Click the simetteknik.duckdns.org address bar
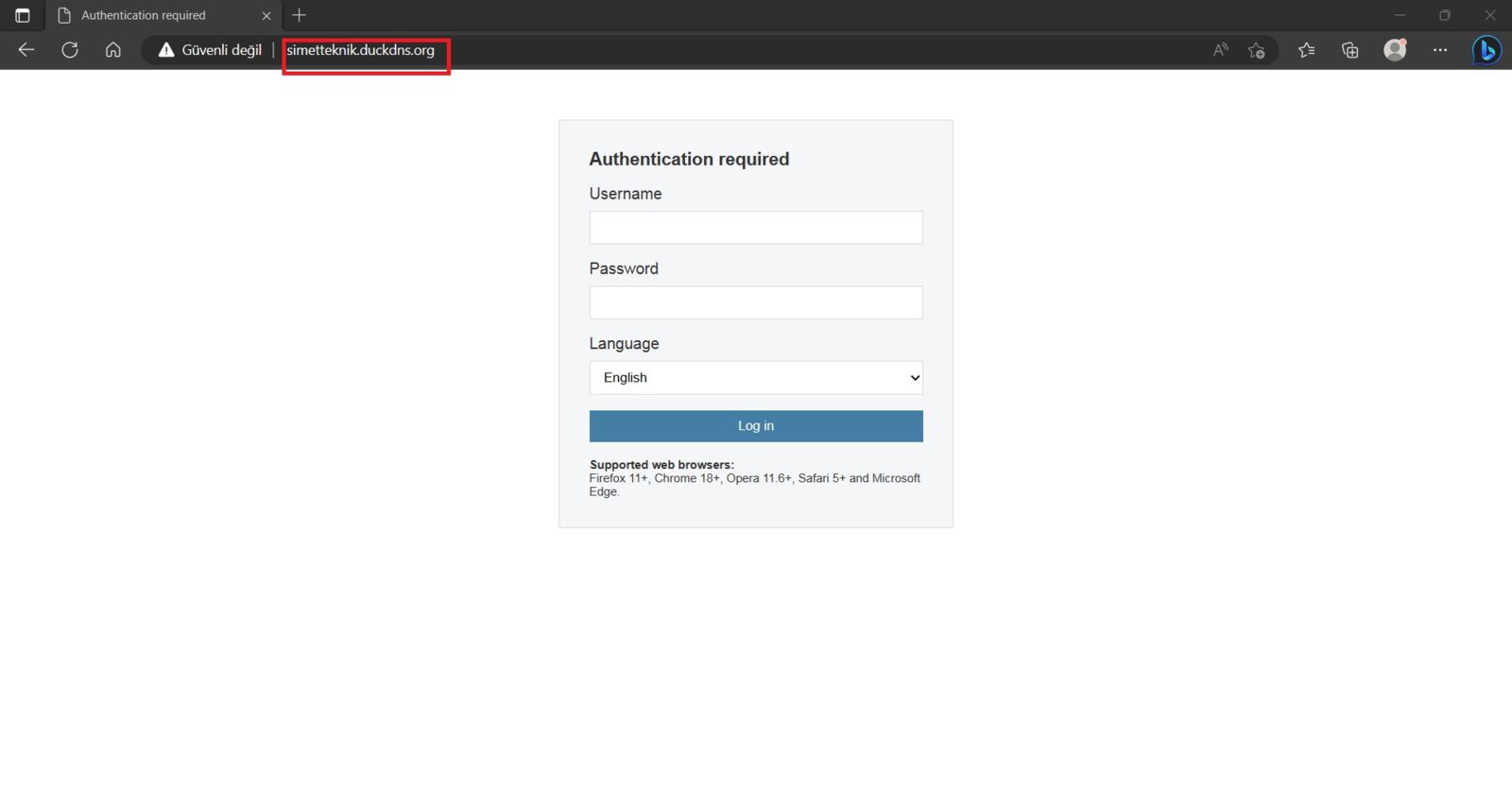The image size is (1512, 809). click(361, 50)
